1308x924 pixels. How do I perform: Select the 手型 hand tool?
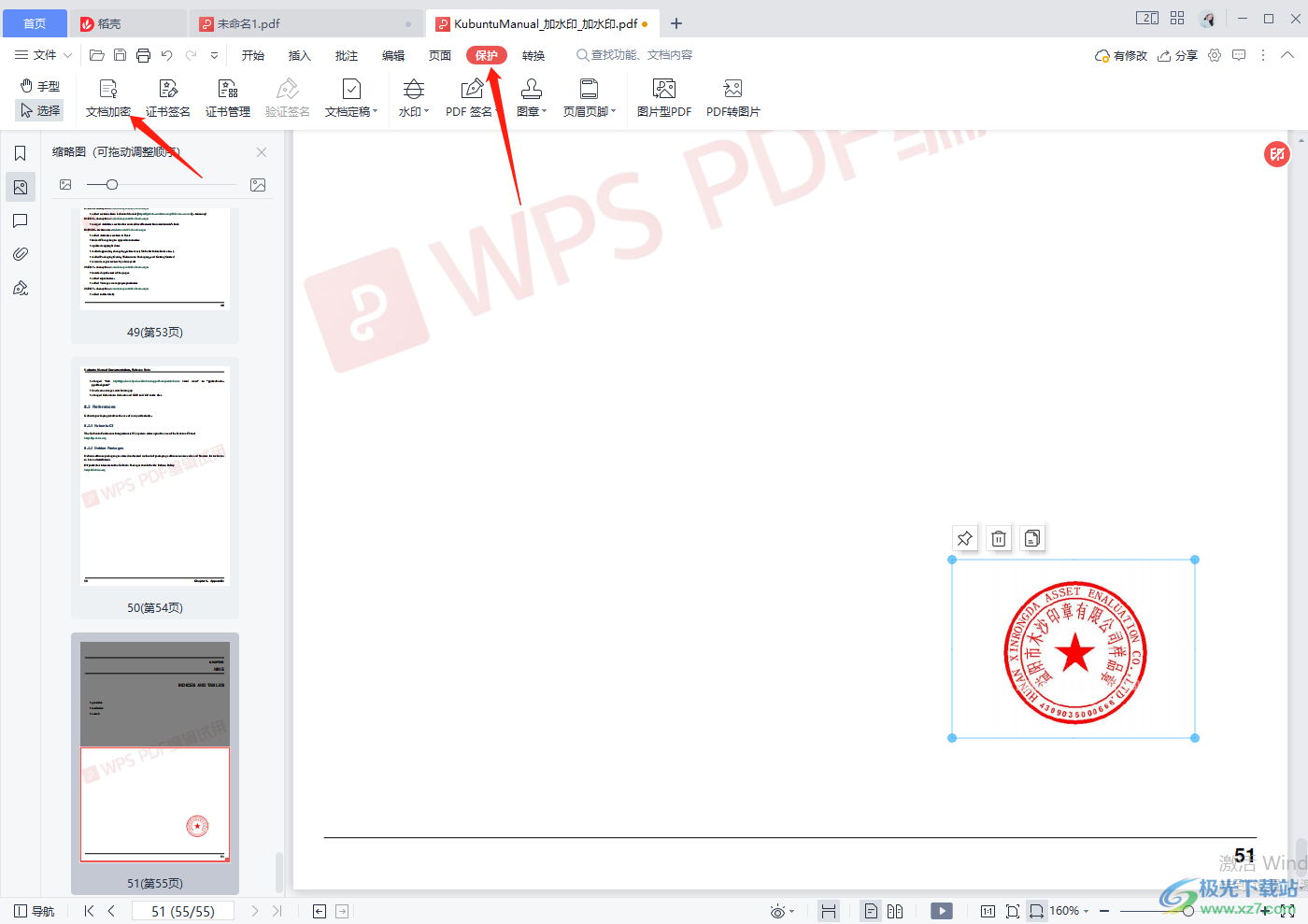tap(40, 86)
